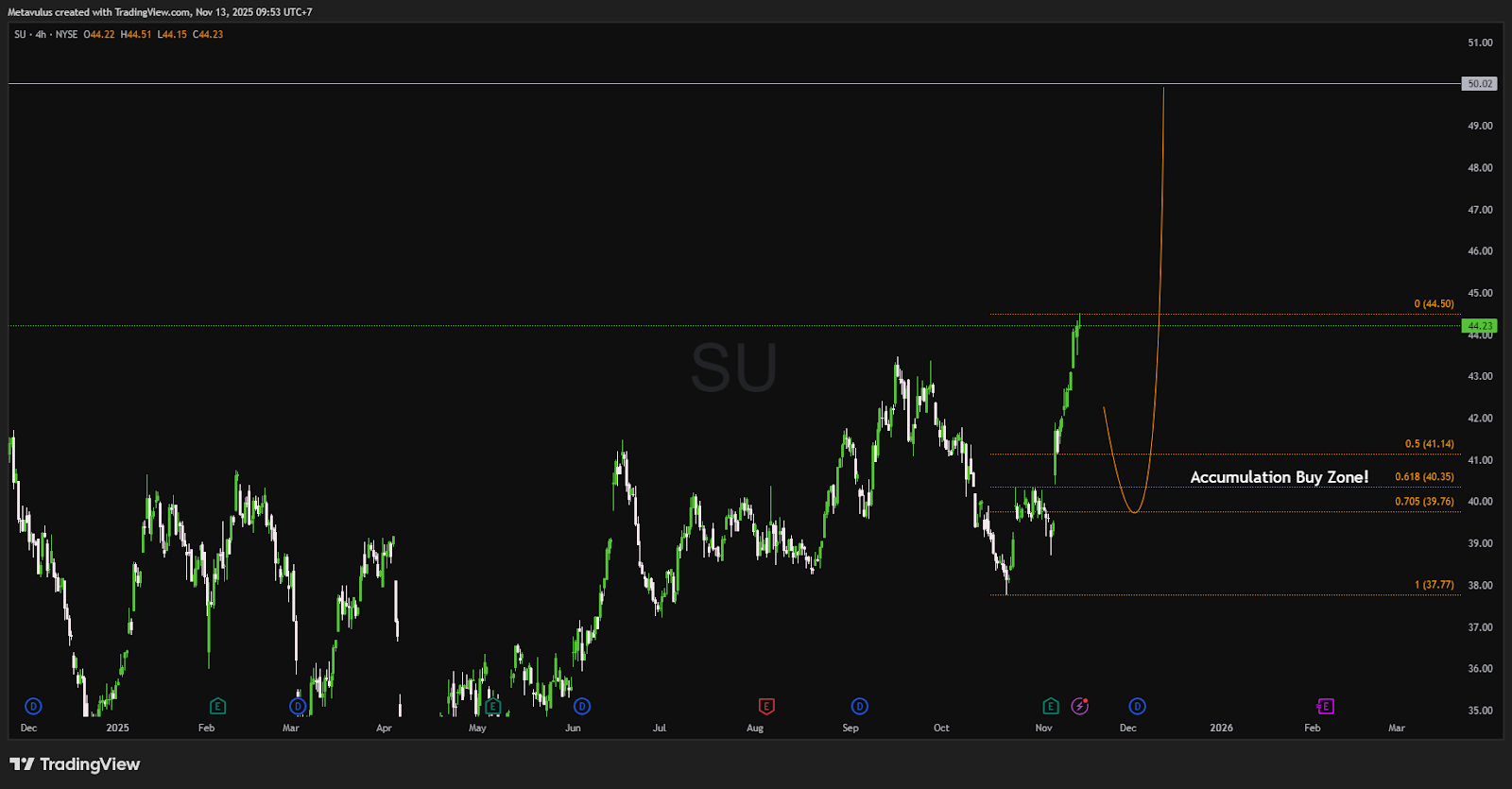The width and height of the screenshot is (1512, 789).
Task: Click the green earnings icon near May
Action: point(492,706)
